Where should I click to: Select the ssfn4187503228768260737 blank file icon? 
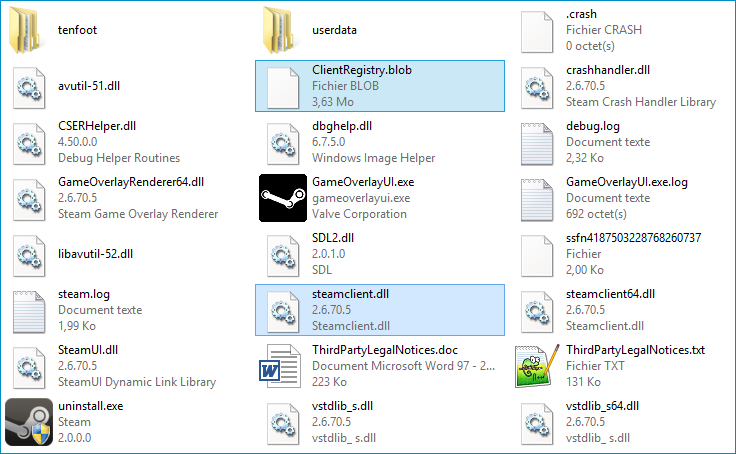pos(537,256)
